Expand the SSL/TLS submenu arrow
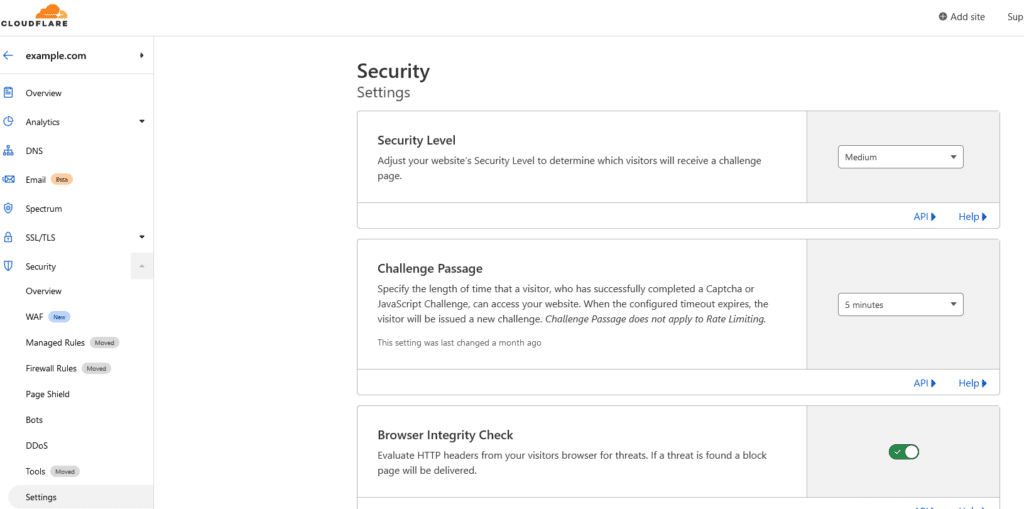 142,237
